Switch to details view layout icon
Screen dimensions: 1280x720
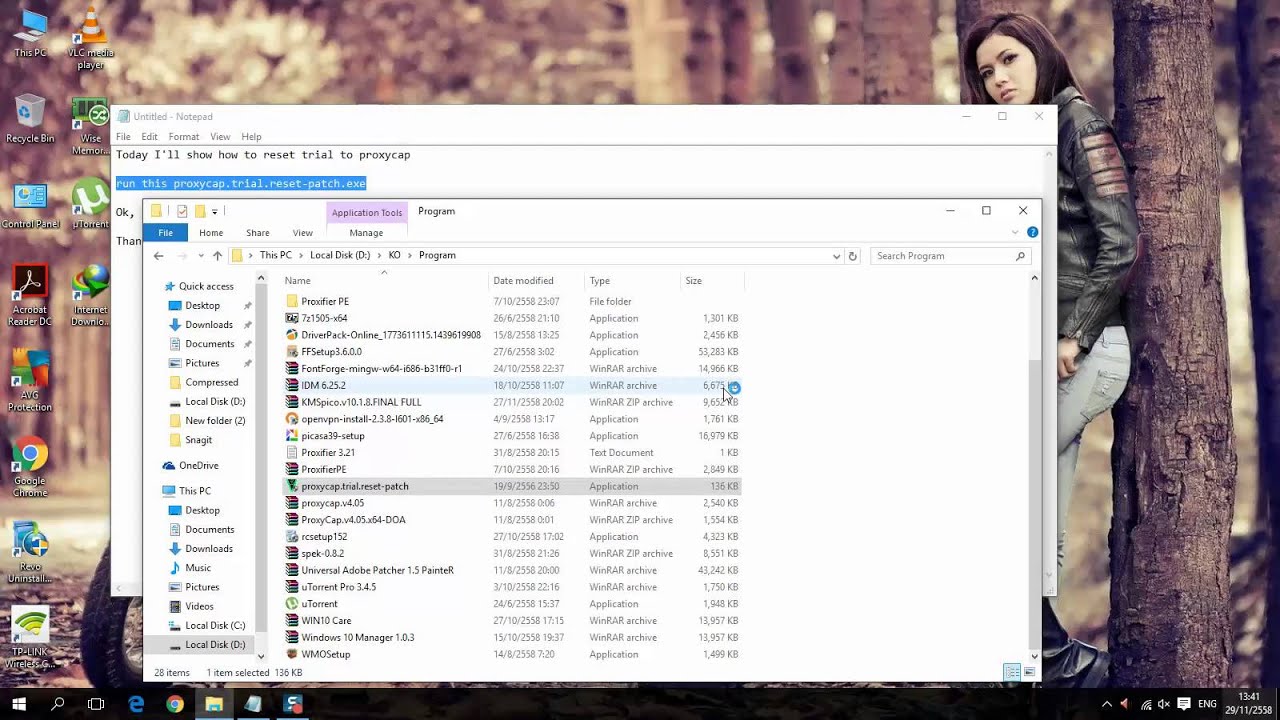(x=1012, y=672)
